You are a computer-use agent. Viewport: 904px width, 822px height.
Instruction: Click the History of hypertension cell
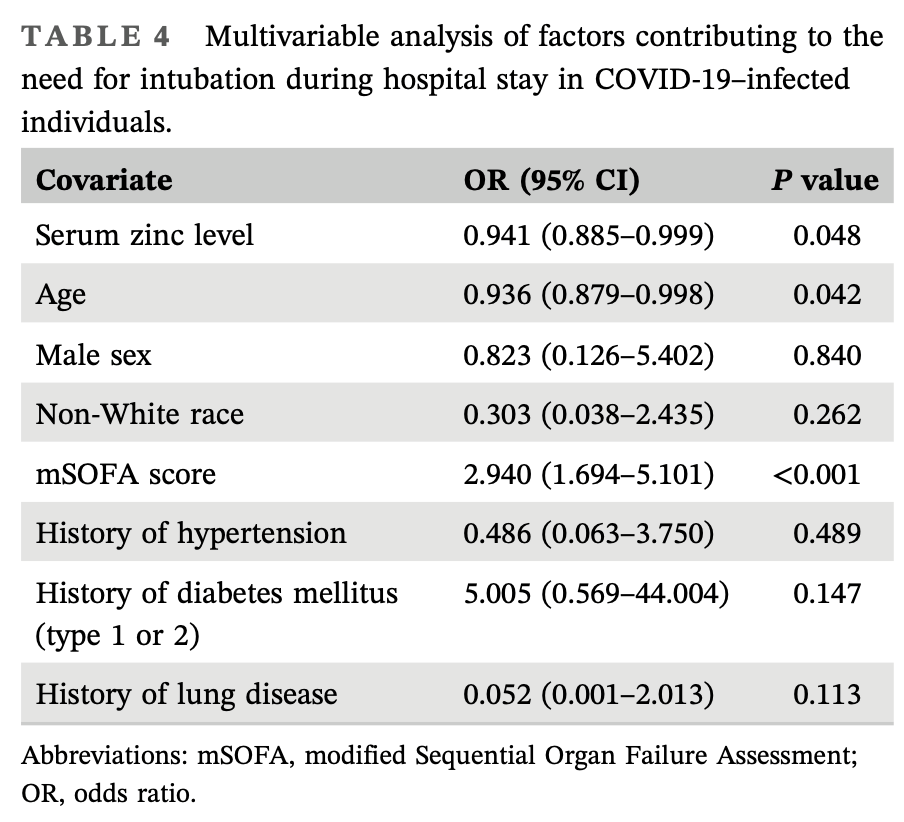pyautogui.click(x=191, y=533)
